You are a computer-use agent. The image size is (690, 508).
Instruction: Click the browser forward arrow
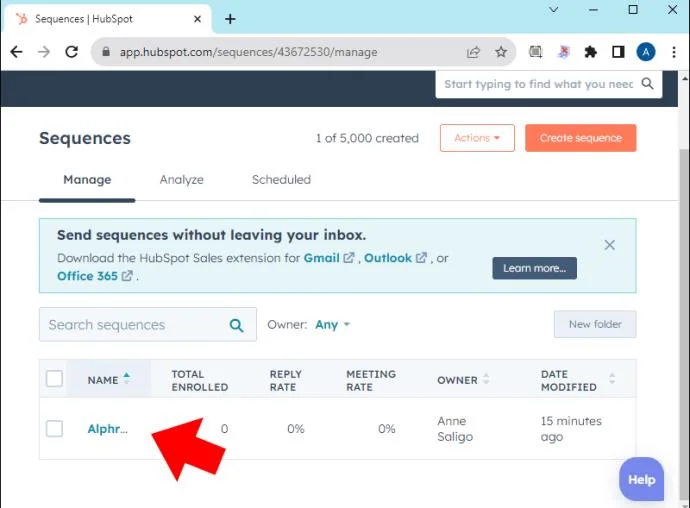click(x=44, y=52)
